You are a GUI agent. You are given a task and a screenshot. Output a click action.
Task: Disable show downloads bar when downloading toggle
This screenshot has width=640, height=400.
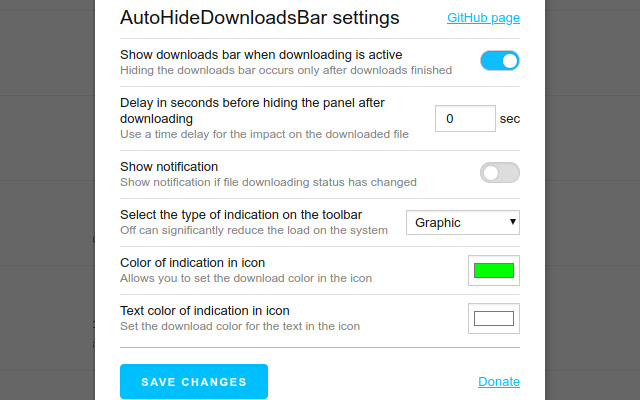pos(500,61)
